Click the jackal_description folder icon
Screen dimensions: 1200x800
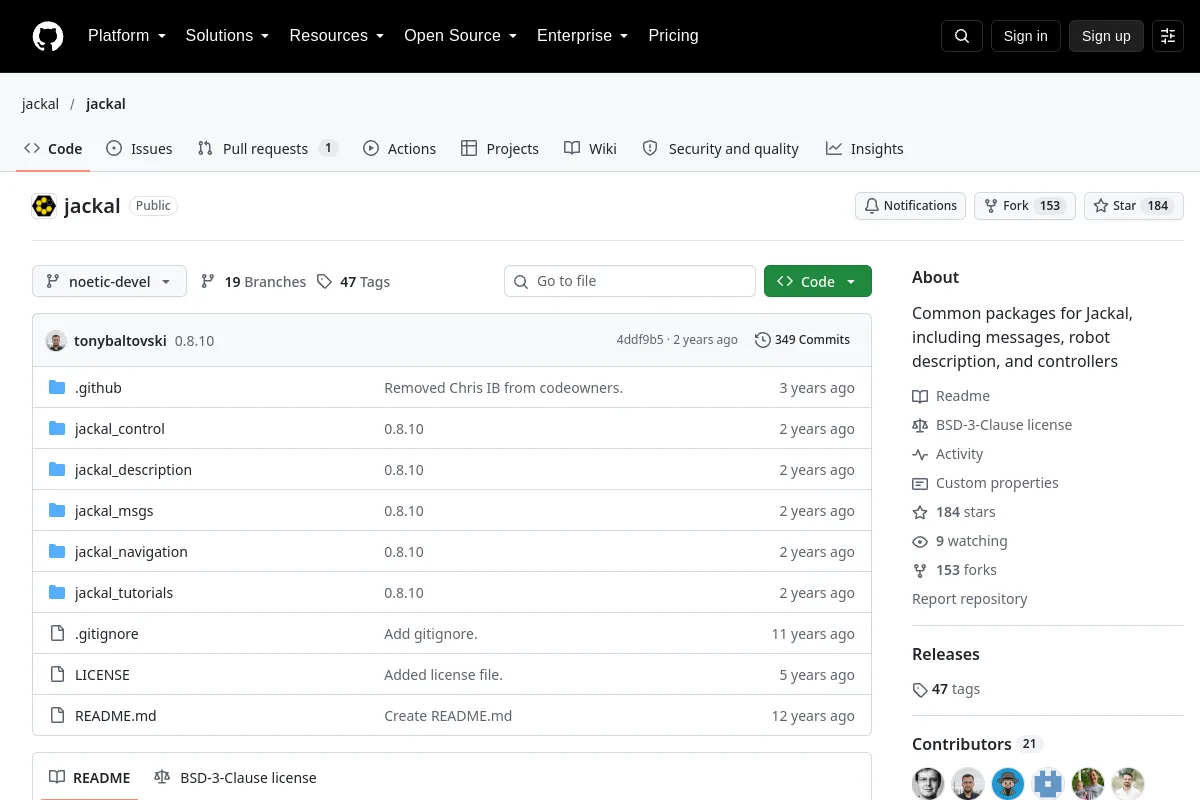57,470
